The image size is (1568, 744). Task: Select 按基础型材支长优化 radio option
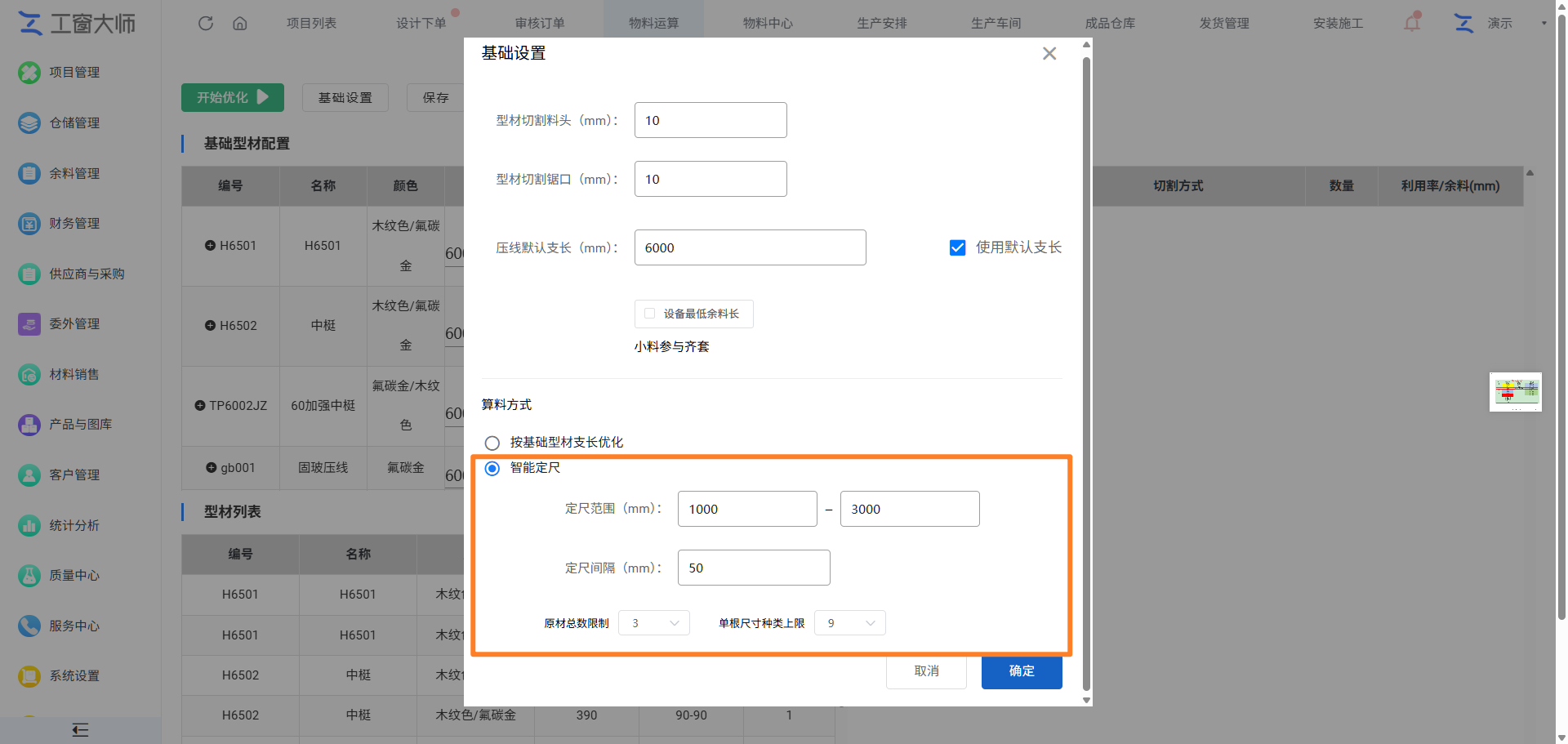492,443
